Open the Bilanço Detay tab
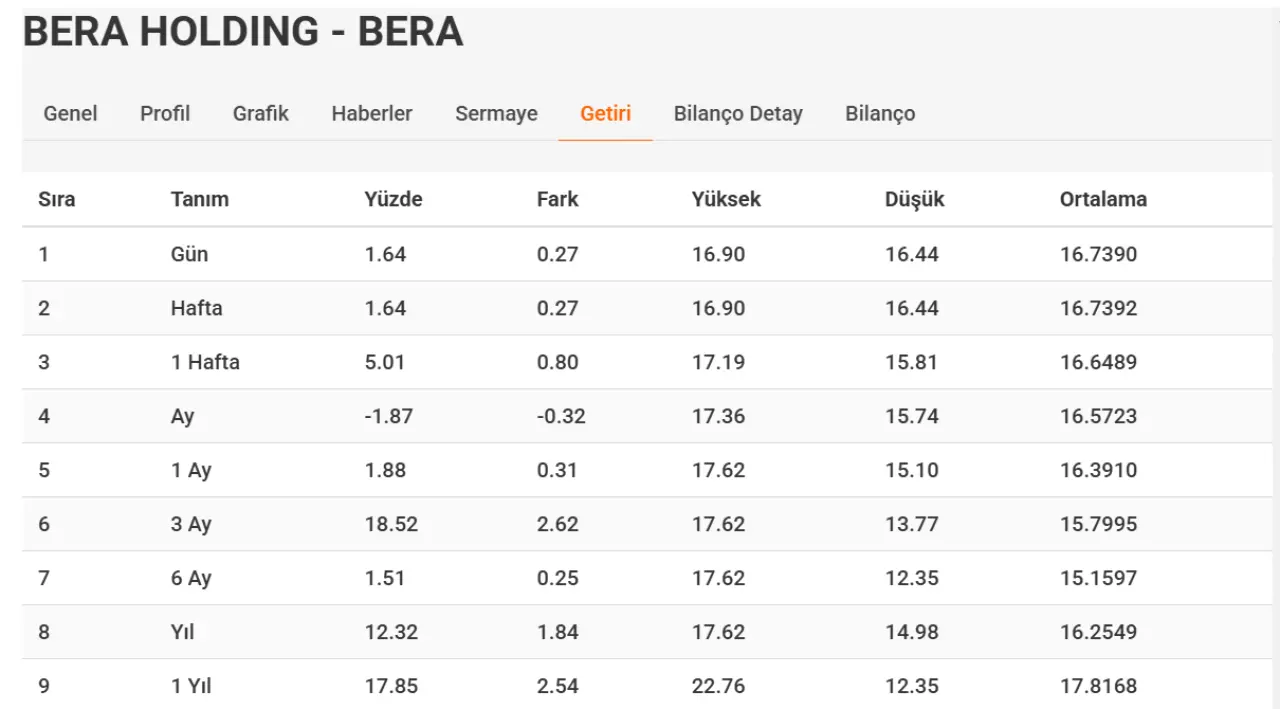The image size is (1280, 709). 738,114
